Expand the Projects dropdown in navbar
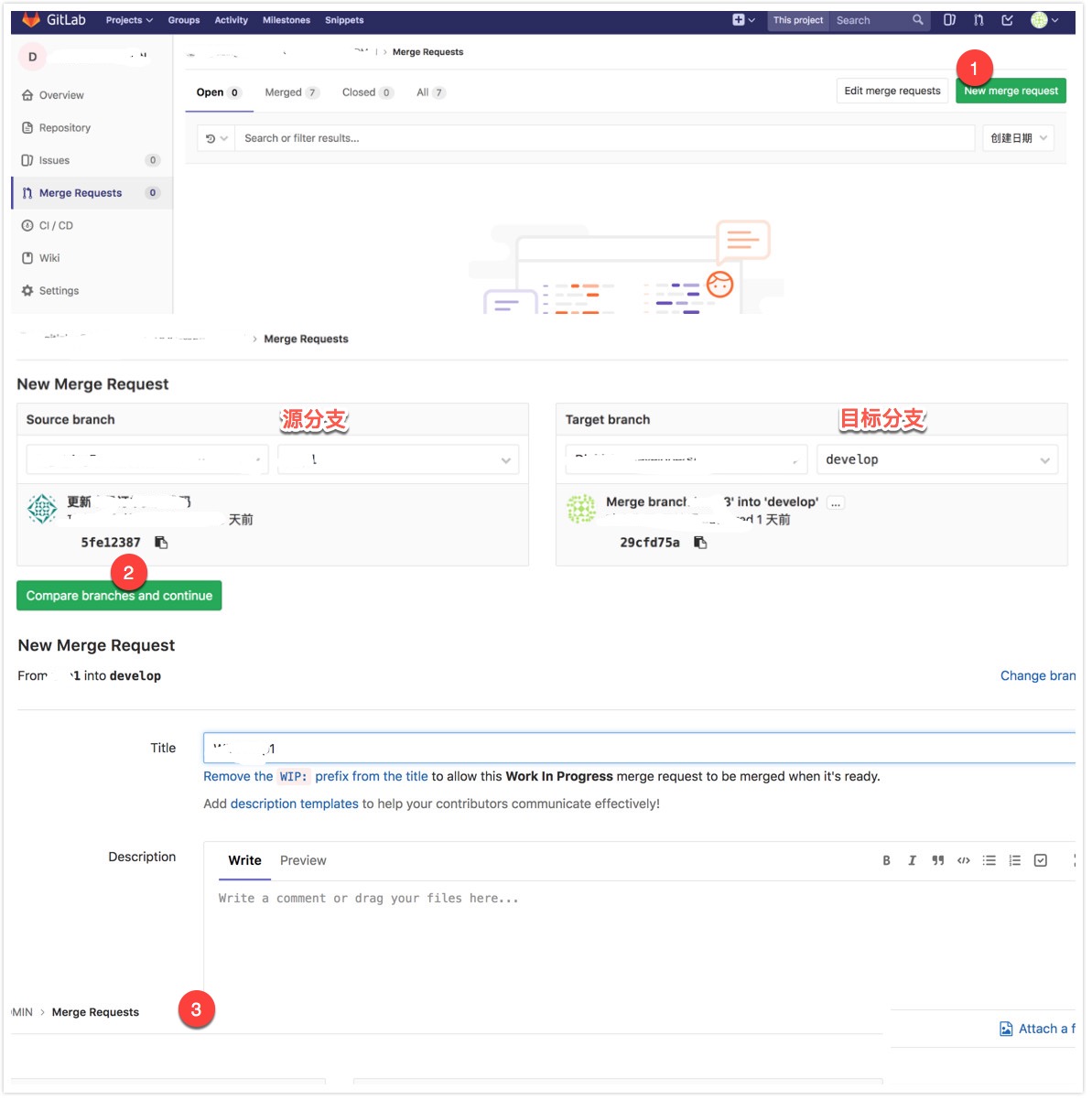Viewport: 1092px width, 1100px height. 129,20
